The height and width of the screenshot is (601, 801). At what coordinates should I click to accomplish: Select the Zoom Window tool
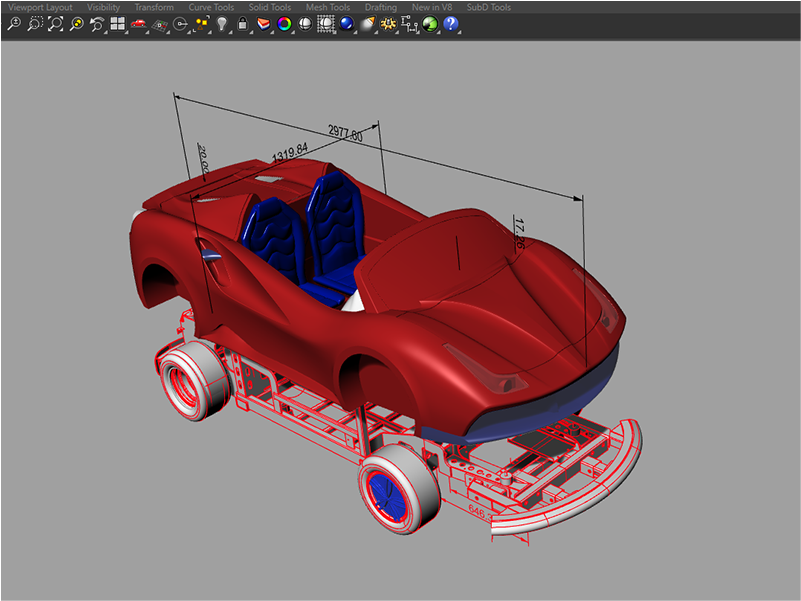pos(35,24)
